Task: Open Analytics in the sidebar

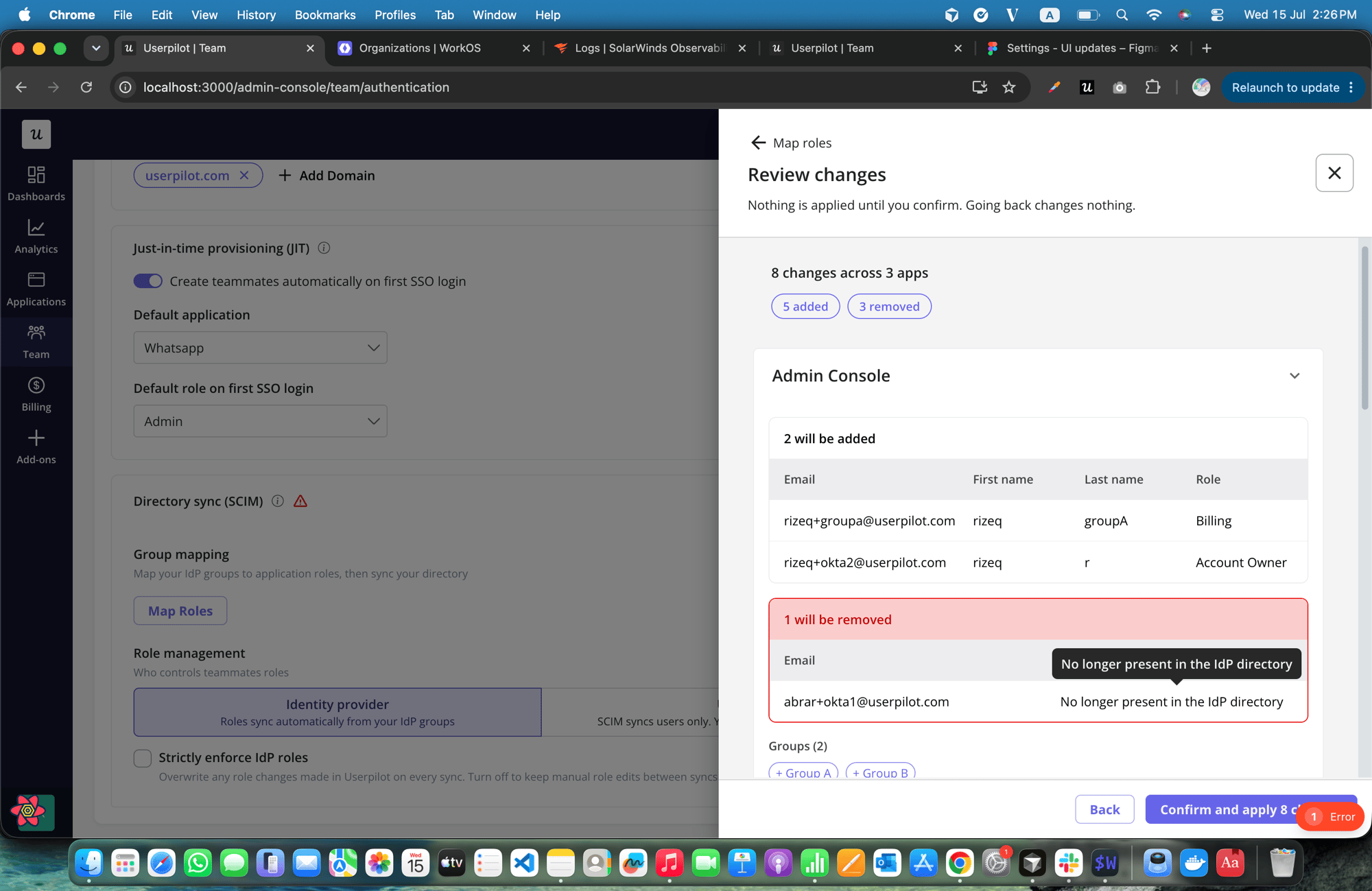Action: [x=36, y=236]
